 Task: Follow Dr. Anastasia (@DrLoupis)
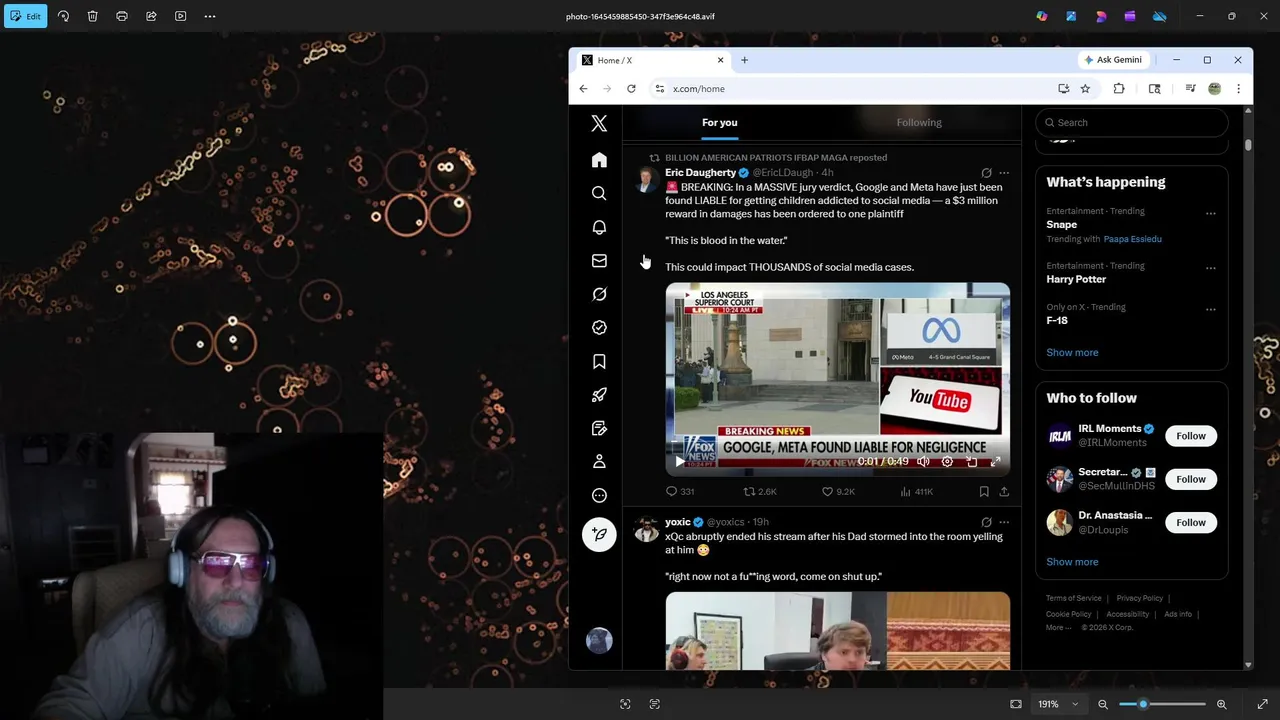pos(1191,522)
